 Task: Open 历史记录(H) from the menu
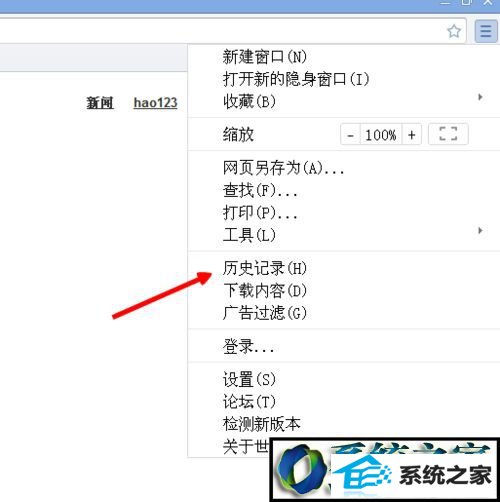pos(344,268)
